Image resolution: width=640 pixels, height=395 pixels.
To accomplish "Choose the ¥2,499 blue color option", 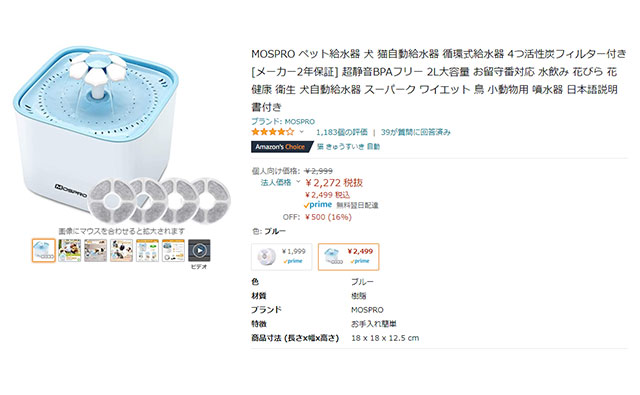I will (349, 257).
